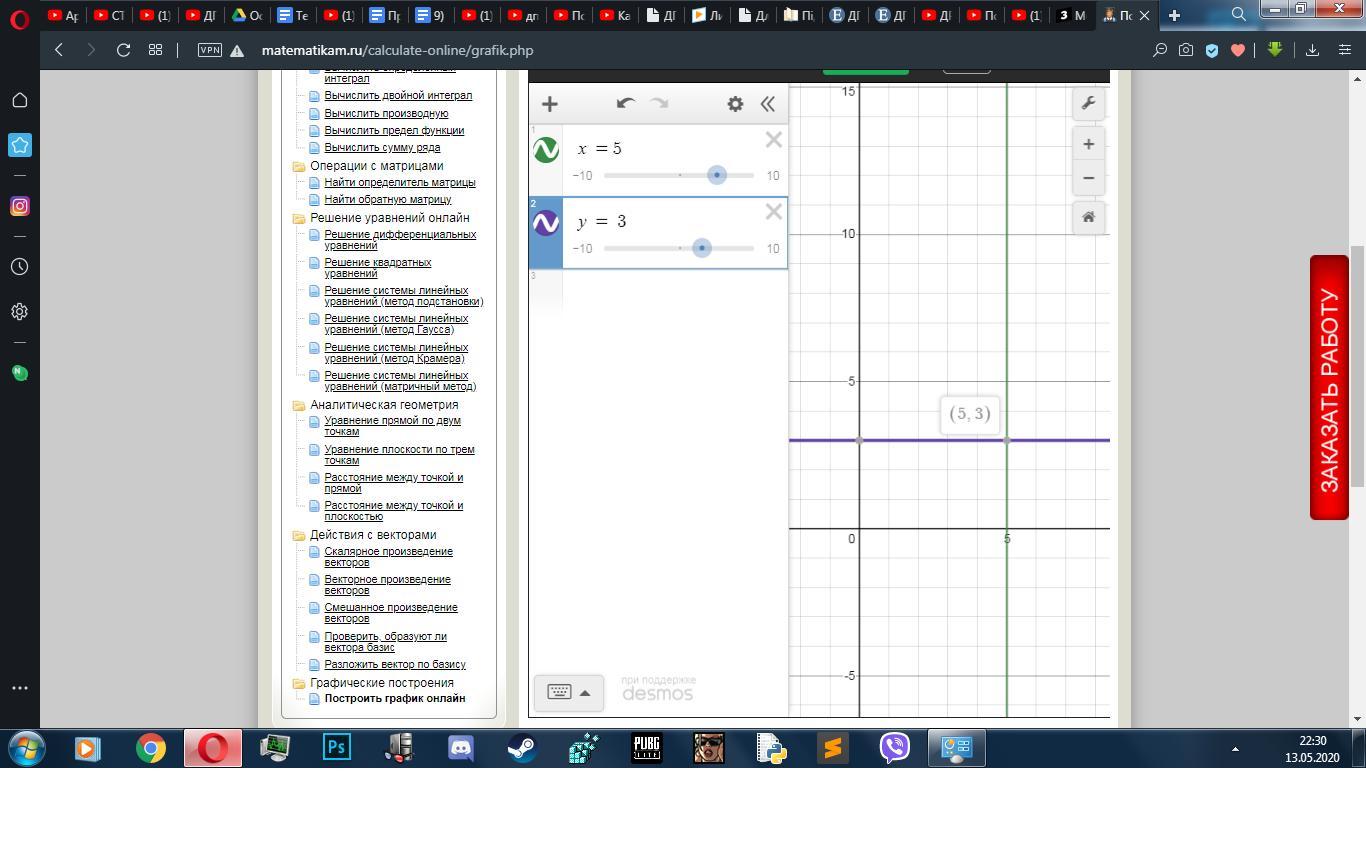Collapse the expression list panel
The image size is (1366, 849).
click(x=768, y=104)
